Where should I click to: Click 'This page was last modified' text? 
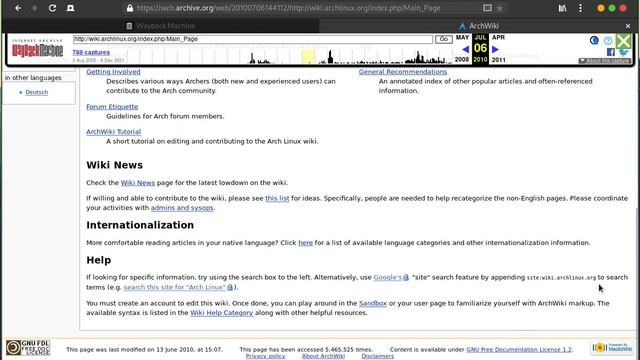tap(144, 349)
